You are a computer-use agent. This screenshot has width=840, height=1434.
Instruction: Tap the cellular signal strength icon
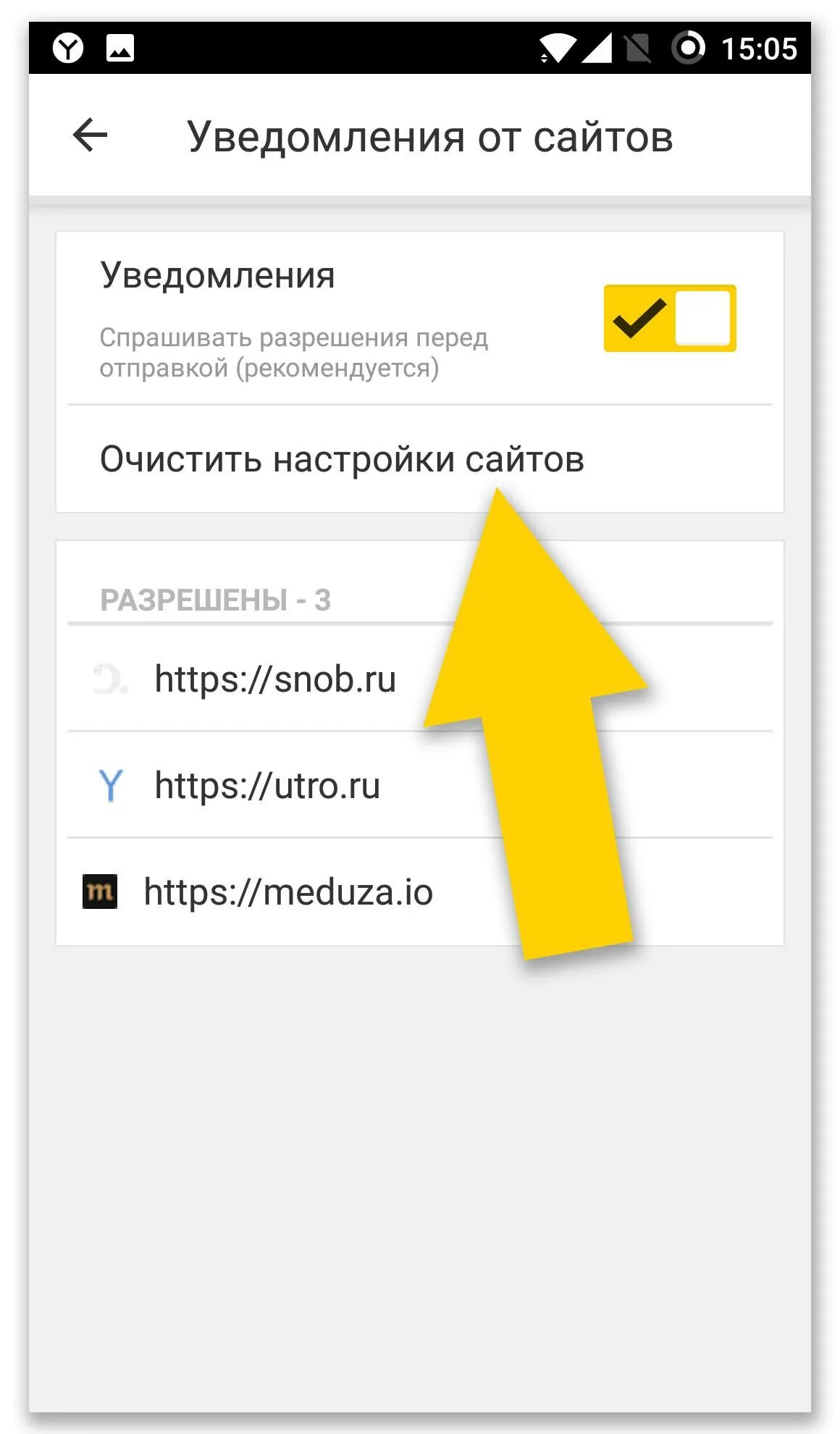point(597,49)
